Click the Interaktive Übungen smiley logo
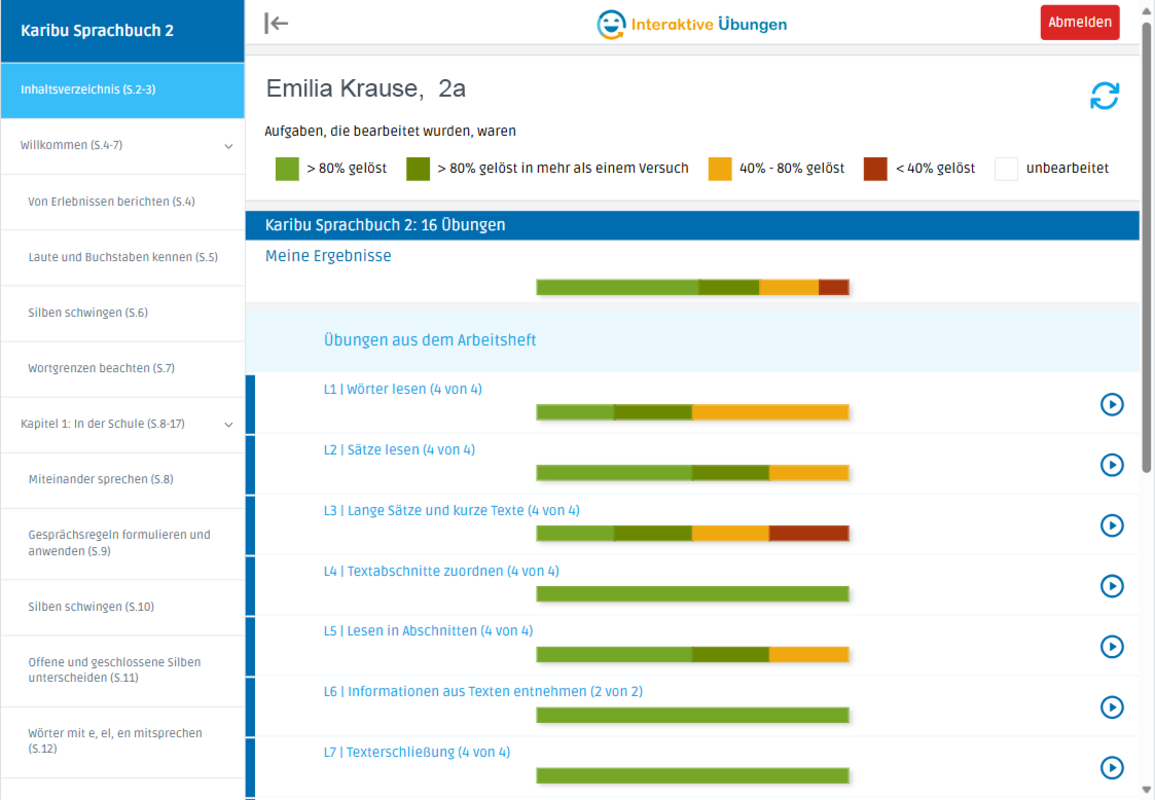 coord(611,24)
